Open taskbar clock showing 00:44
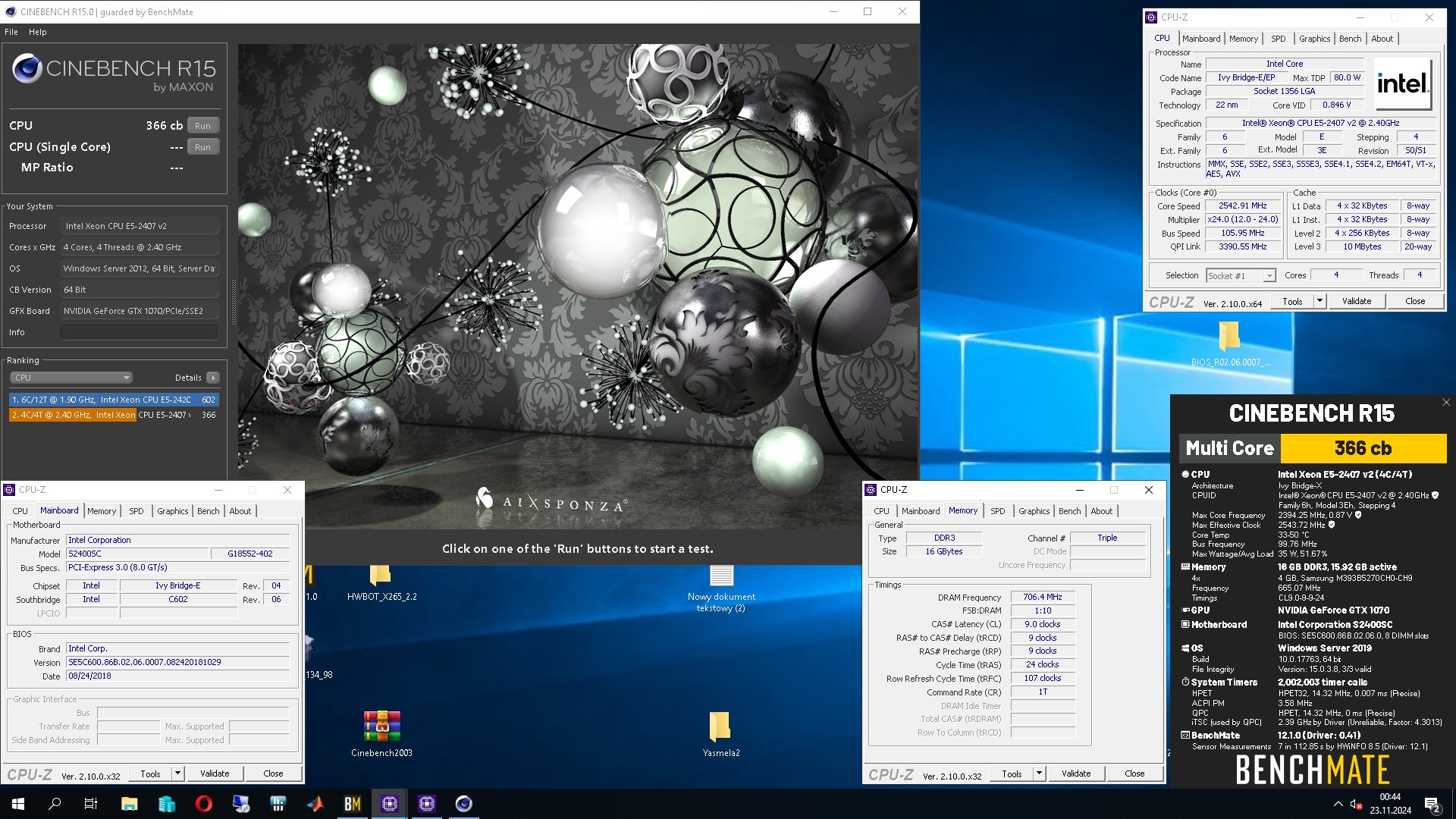 [1390, 804]
